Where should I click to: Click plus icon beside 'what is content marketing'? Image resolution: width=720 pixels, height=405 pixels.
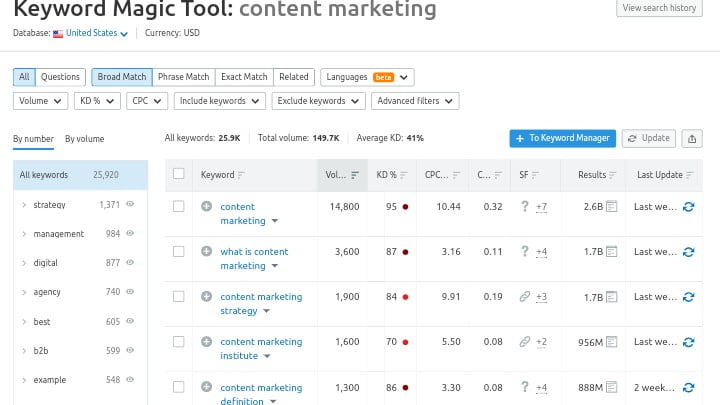[x=207, y=252]
